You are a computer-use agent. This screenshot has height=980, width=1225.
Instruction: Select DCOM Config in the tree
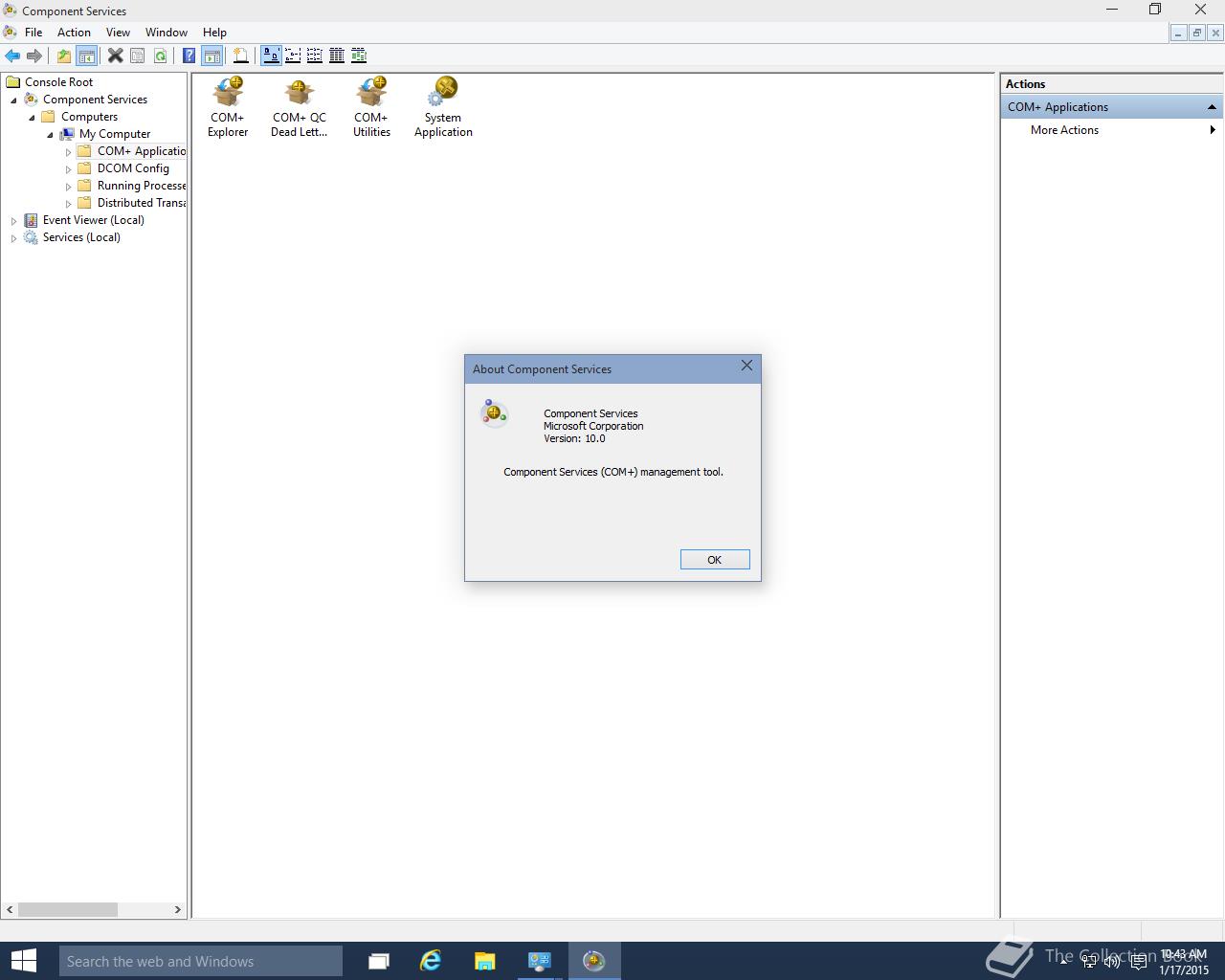133,168
